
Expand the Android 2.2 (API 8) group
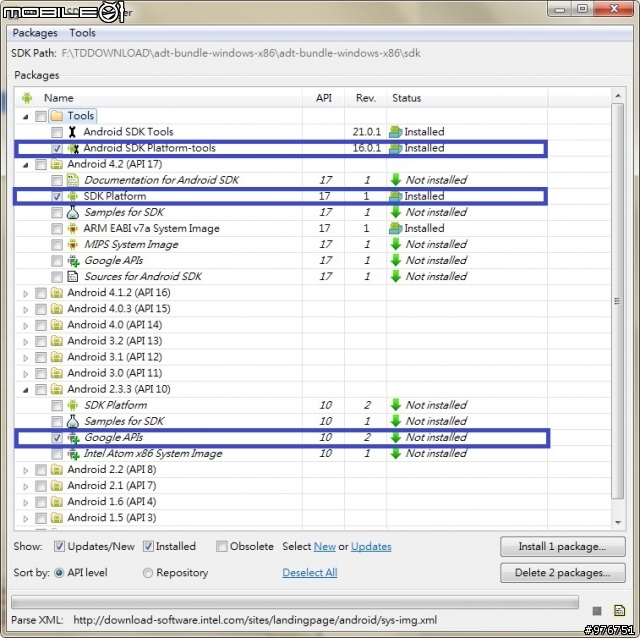(26, 471)
